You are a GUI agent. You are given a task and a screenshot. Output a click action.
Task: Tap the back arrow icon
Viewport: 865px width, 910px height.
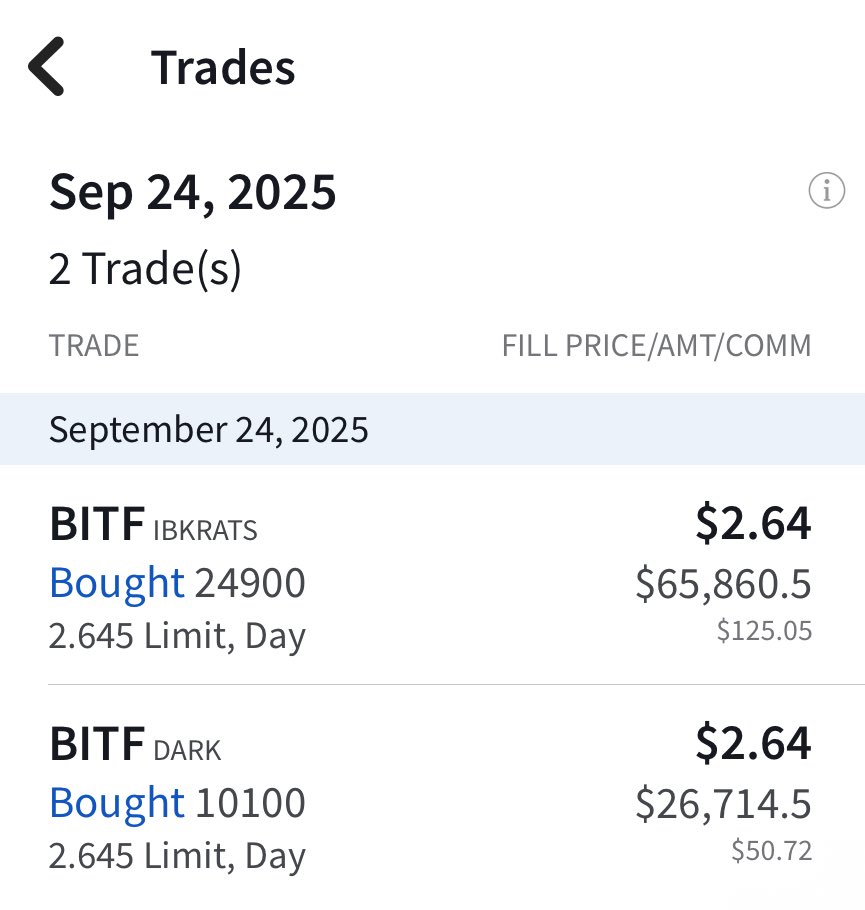(46, 66)
